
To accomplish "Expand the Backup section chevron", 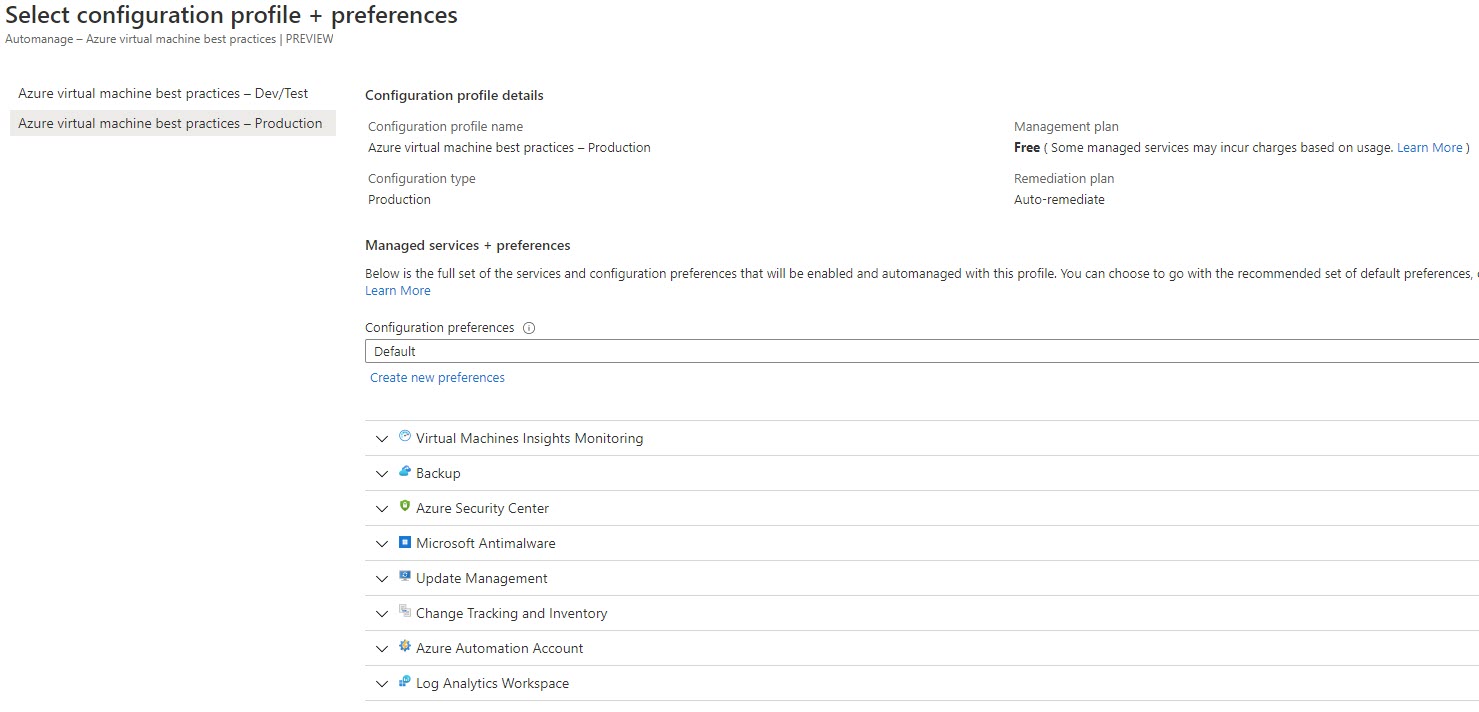I will 381,474.
